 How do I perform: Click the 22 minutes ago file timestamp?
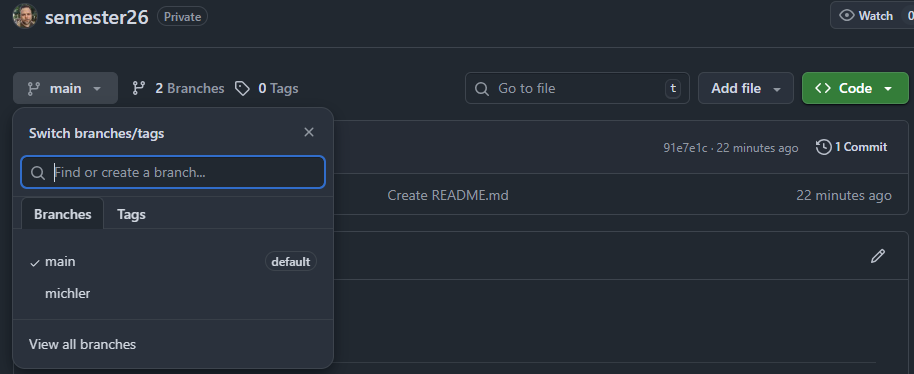click(x=843, y=195)
